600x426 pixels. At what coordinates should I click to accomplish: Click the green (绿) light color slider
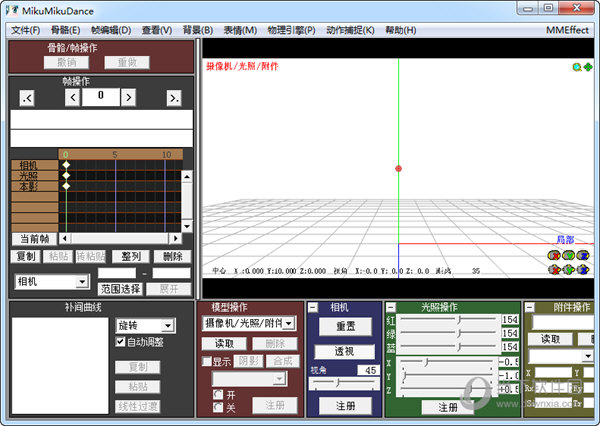(x=448, y=333)
